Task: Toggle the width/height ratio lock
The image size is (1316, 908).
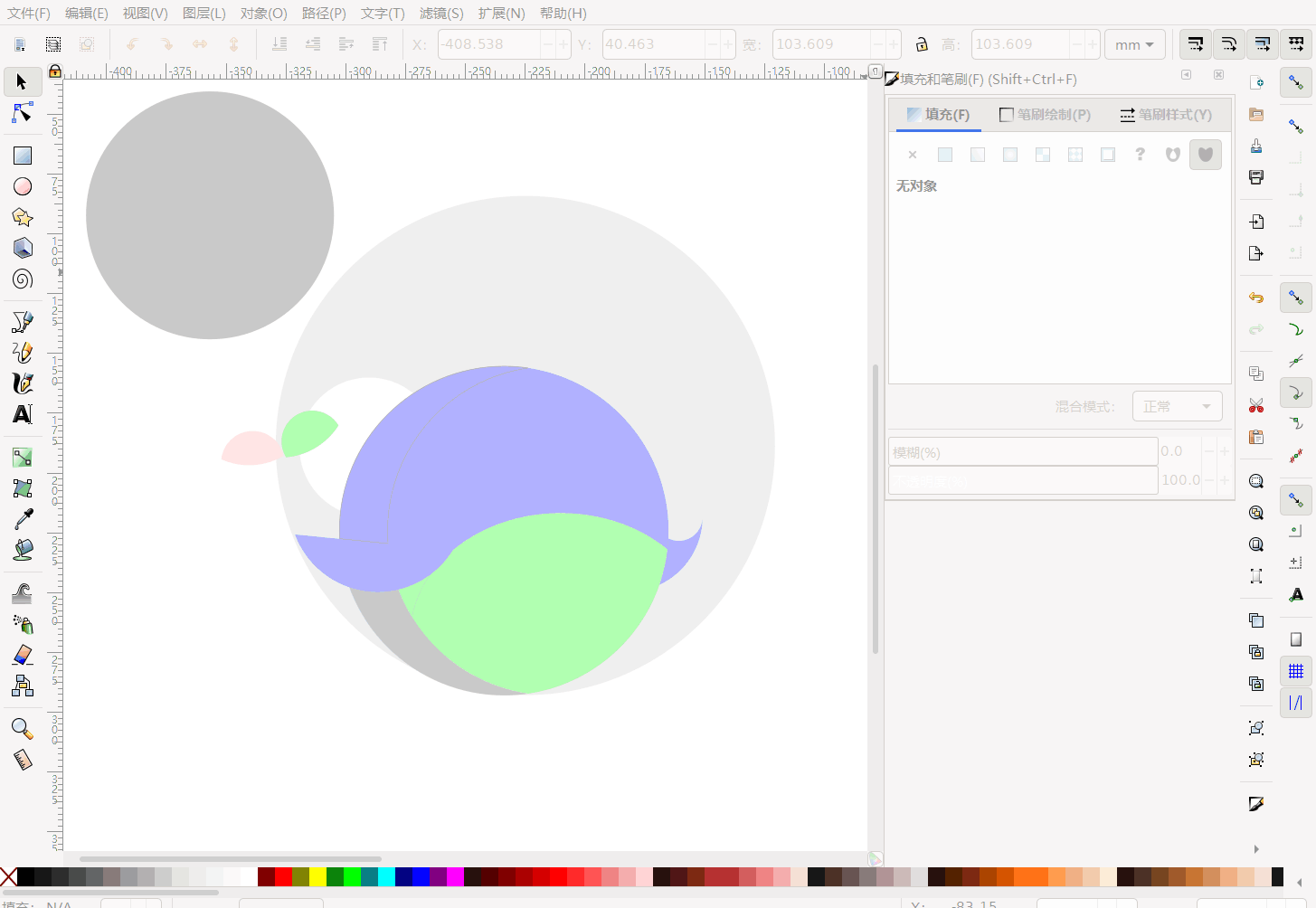Action: 922,44
